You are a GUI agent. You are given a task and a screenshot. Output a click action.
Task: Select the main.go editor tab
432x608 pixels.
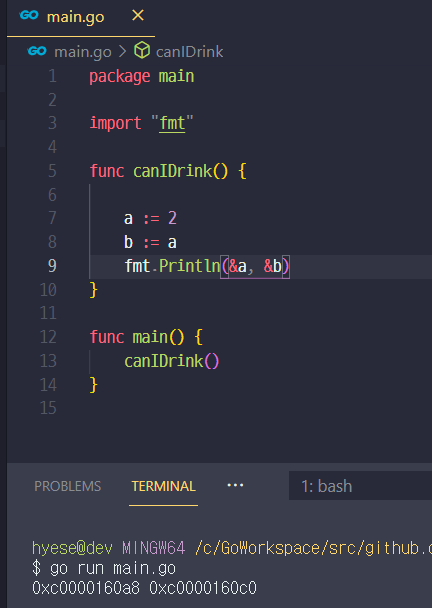tap(81, 18)
